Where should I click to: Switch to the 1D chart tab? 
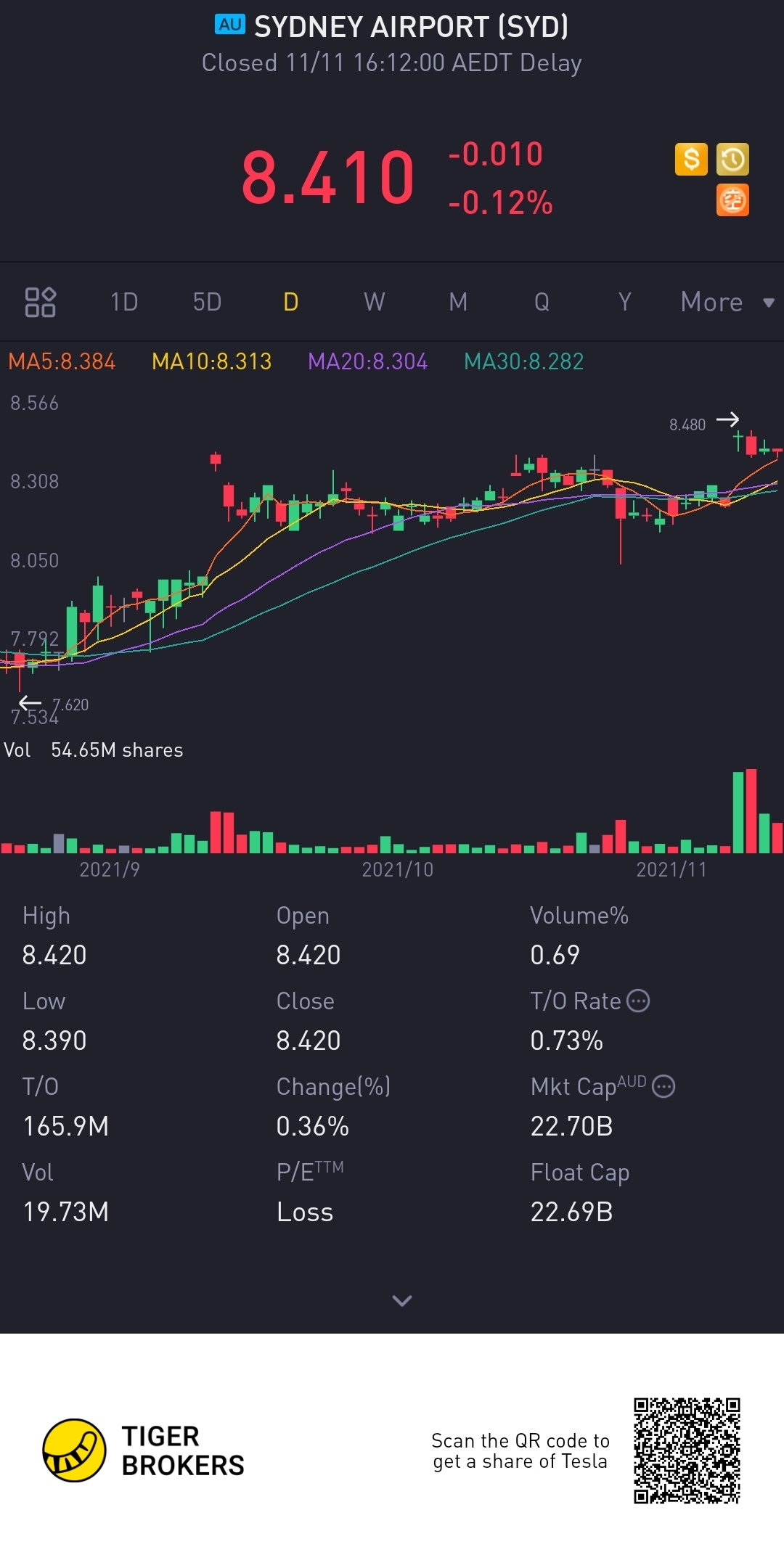(124, 302)
